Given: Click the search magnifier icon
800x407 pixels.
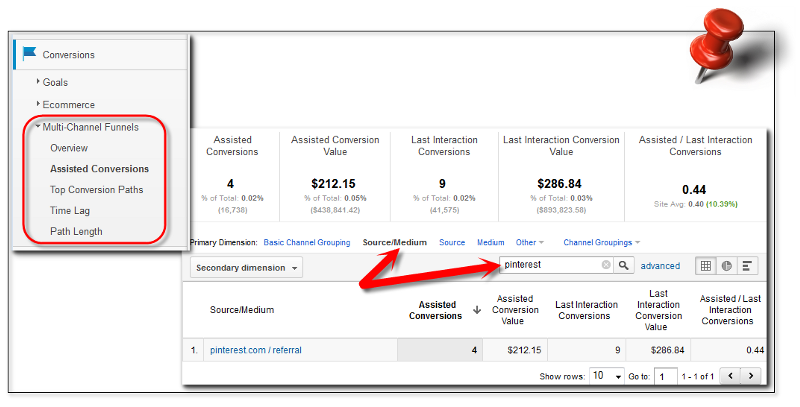Looking at the screenshot, I should pos(623,265).
